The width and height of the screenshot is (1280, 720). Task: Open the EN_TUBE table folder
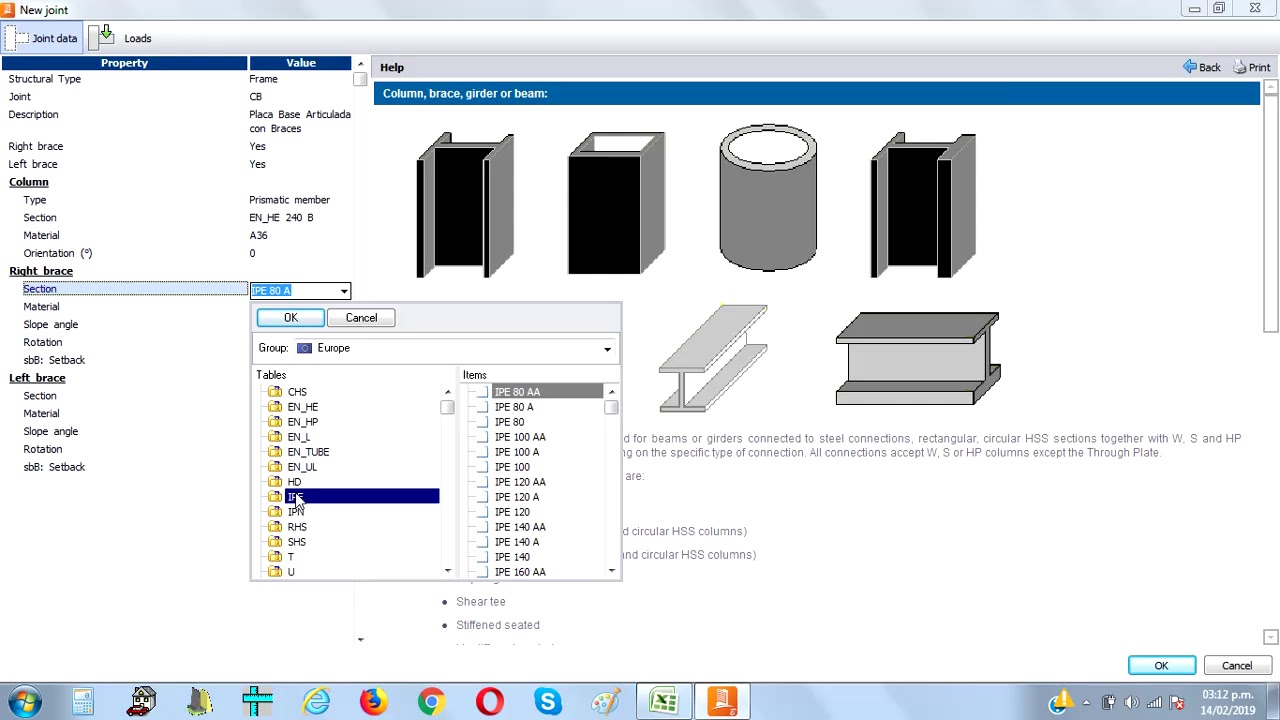pos(308,452)
